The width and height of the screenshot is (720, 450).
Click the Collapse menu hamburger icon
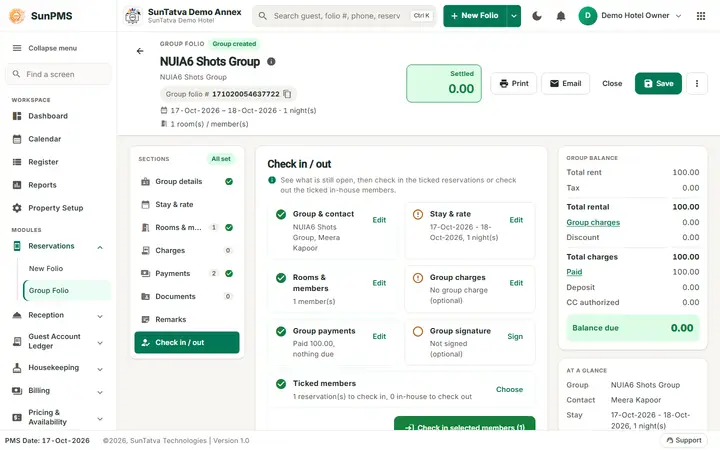click(x=17, y=48)
